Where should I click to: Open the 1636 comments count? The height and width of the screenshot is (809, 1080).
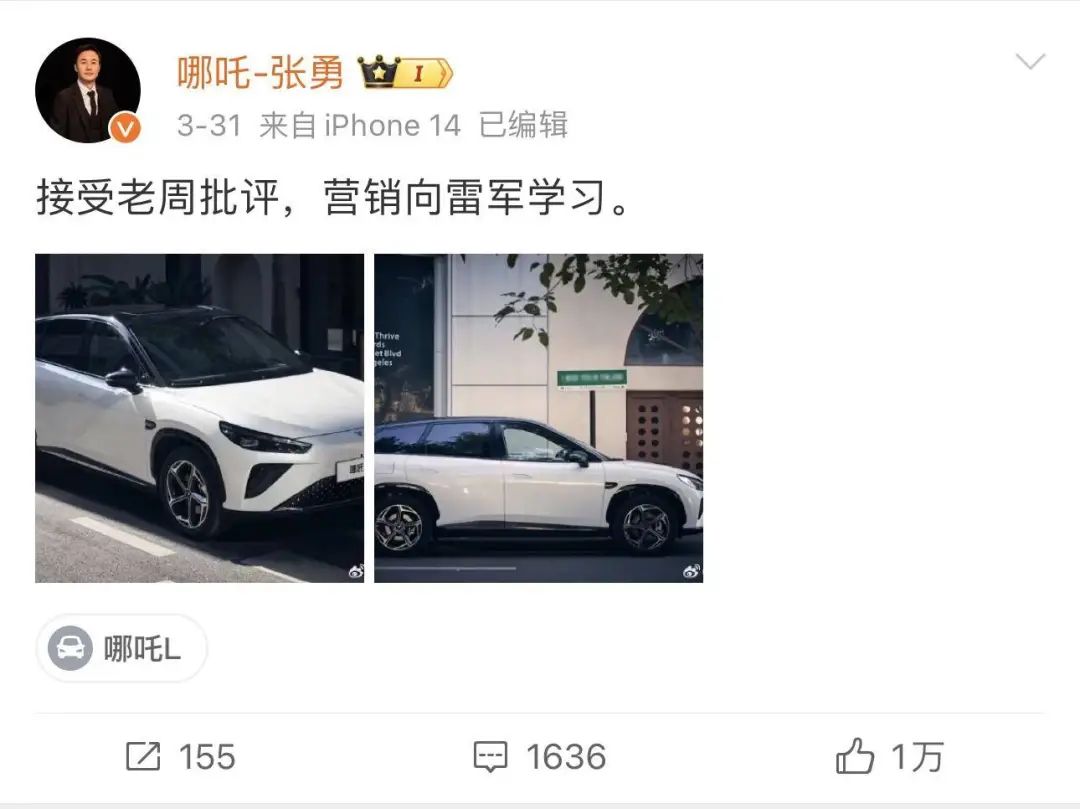coord(566,757)
